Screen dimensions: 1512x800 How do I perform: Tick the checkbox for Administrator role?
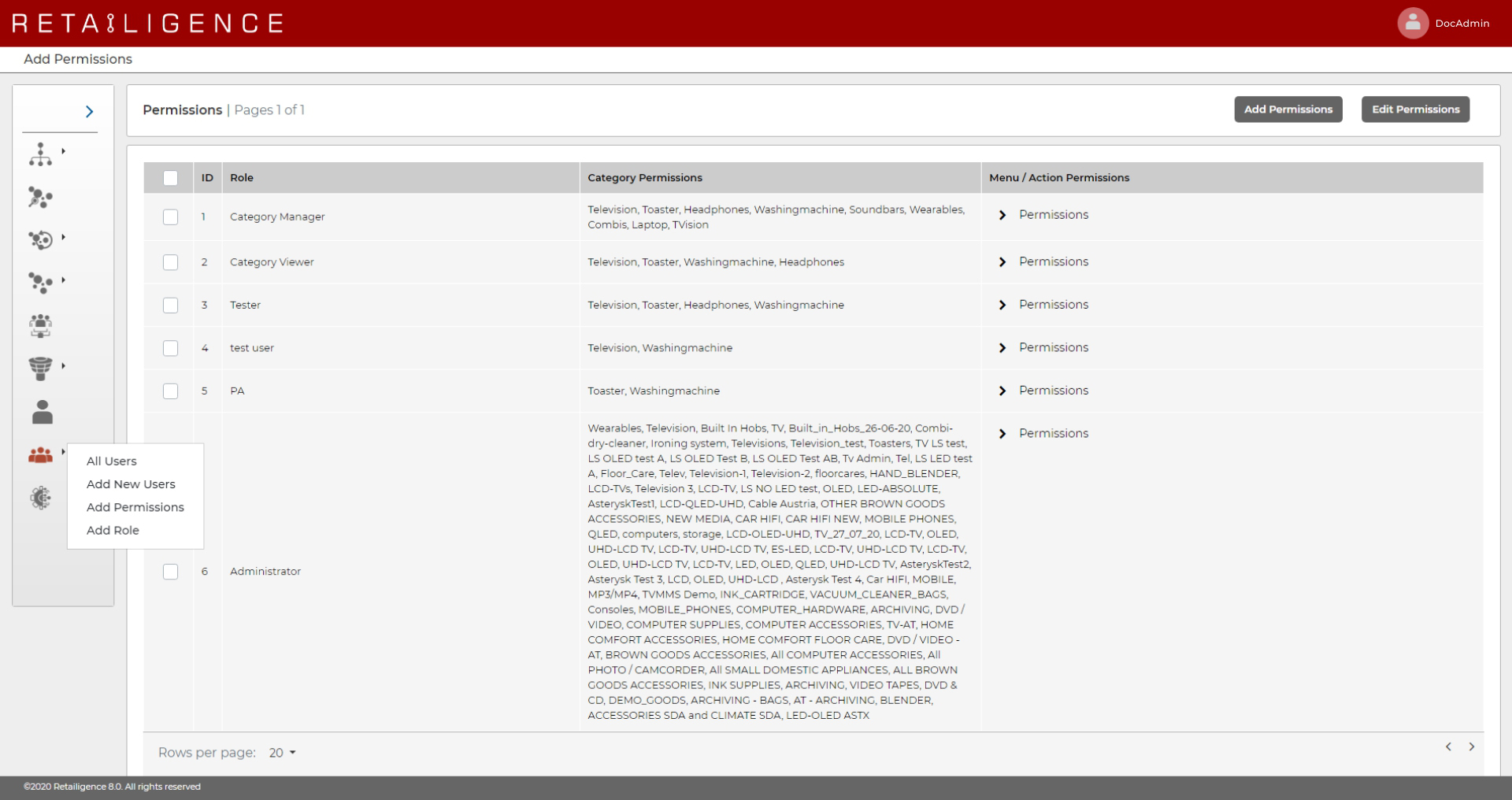coord(170,572)
